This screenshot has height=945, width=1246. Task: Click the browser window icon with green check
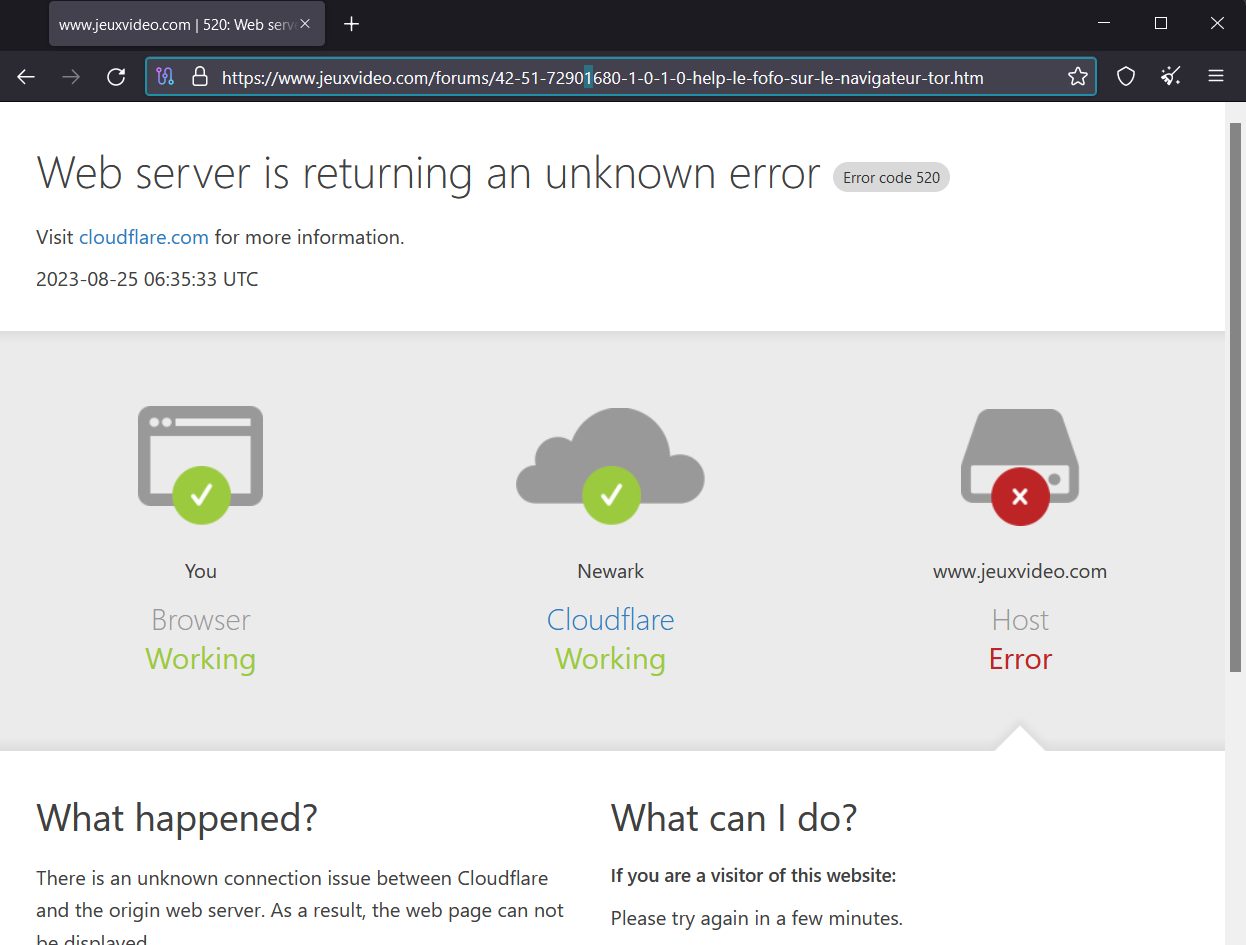point(201,465)
